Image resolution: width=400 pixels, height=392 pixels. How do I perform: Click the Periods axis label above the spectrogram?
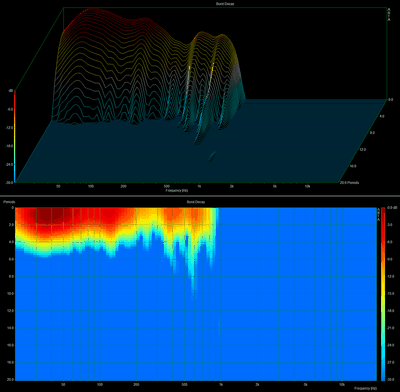tap(9, 202)
